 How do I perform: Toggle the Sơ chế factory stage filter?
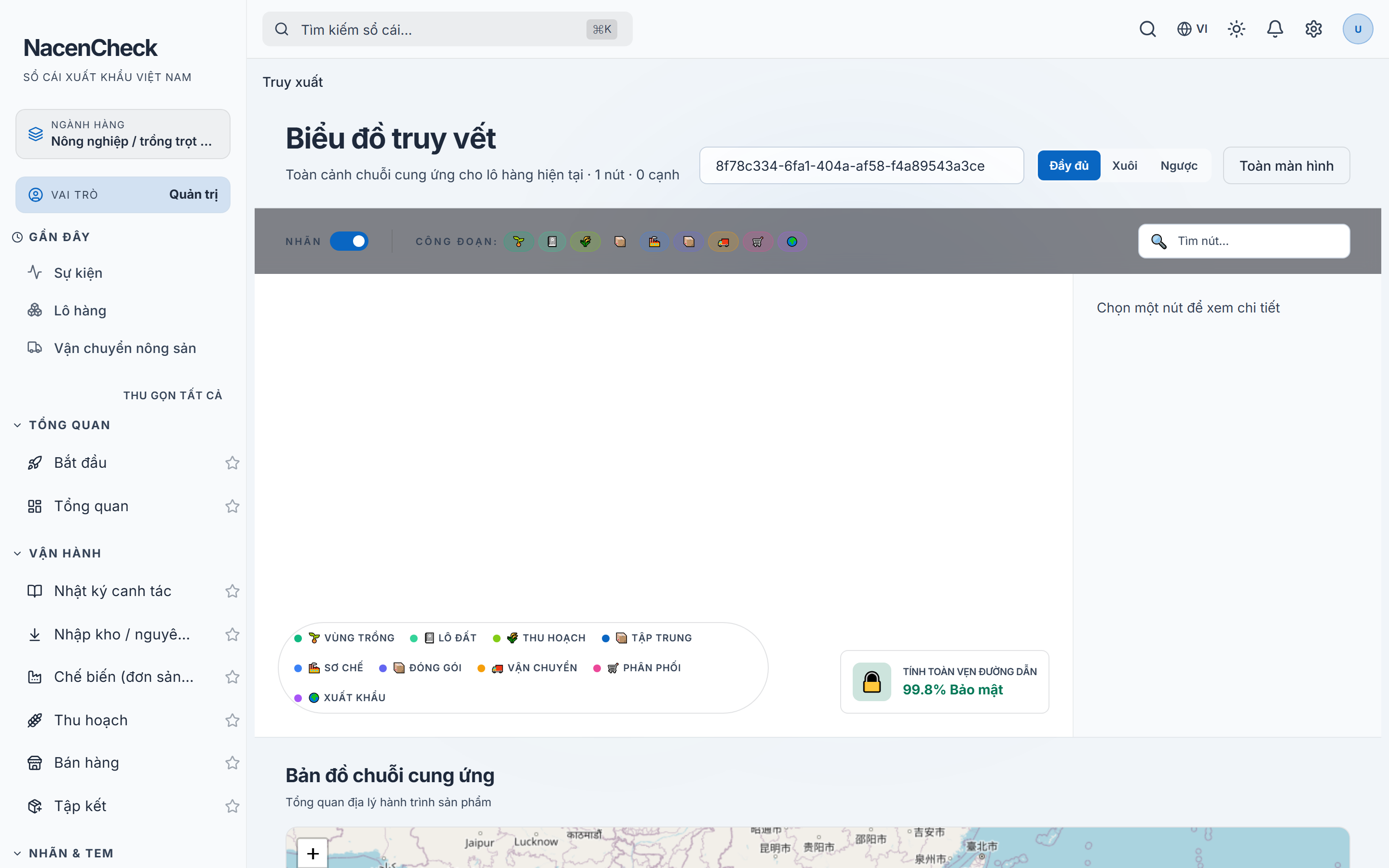point(654,242)
